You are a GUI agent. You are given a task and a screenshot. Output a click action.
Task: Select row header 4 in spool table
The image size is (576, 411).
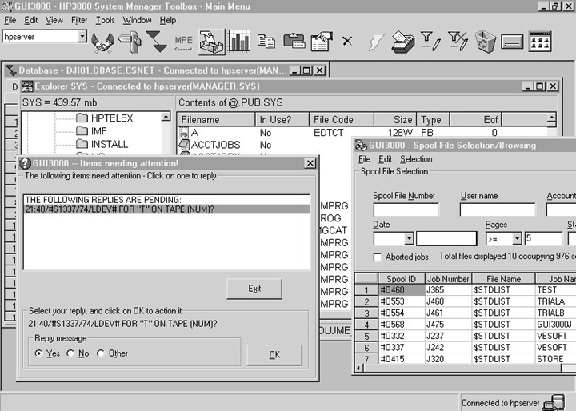(366, 325)
